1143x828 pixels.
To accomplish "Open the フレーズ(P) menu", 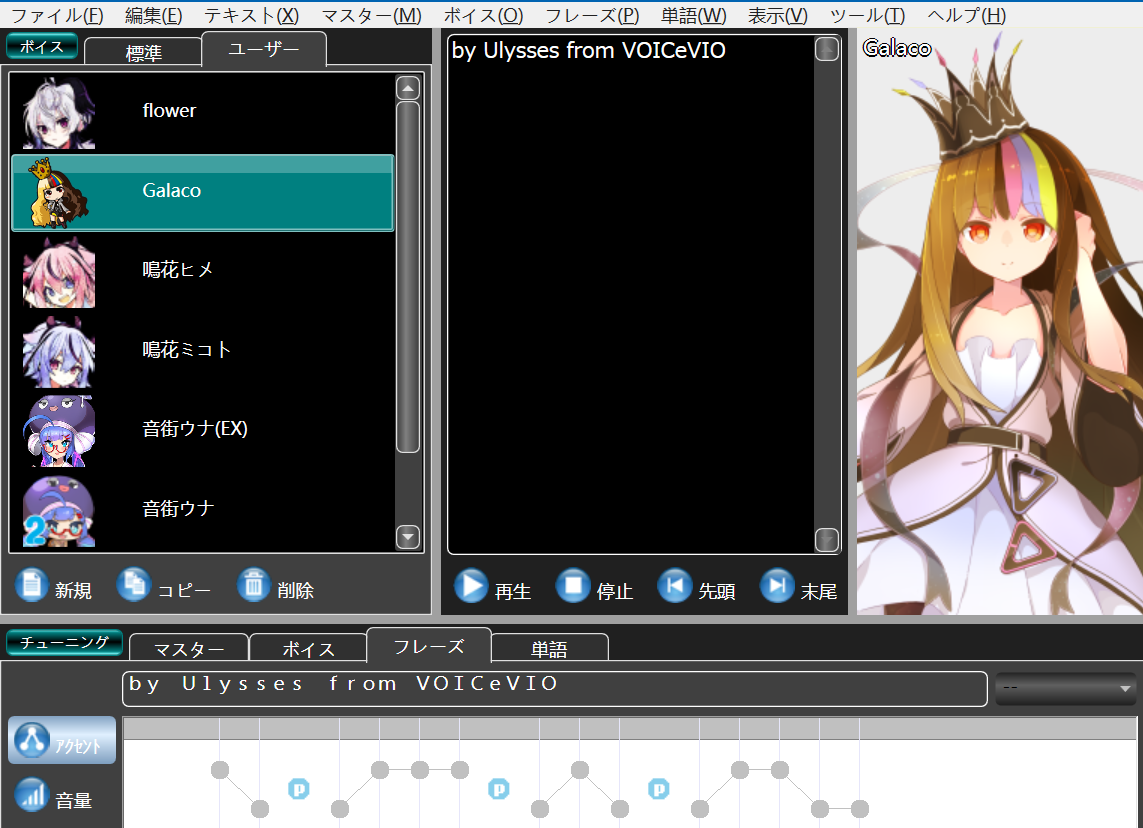I will [592, 15].
